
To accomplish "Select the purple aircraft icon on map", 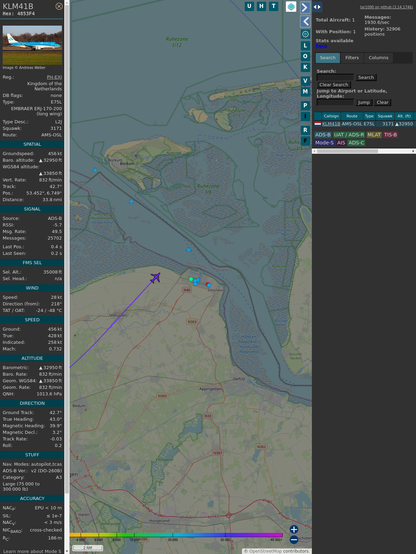I will coord(155,278).
